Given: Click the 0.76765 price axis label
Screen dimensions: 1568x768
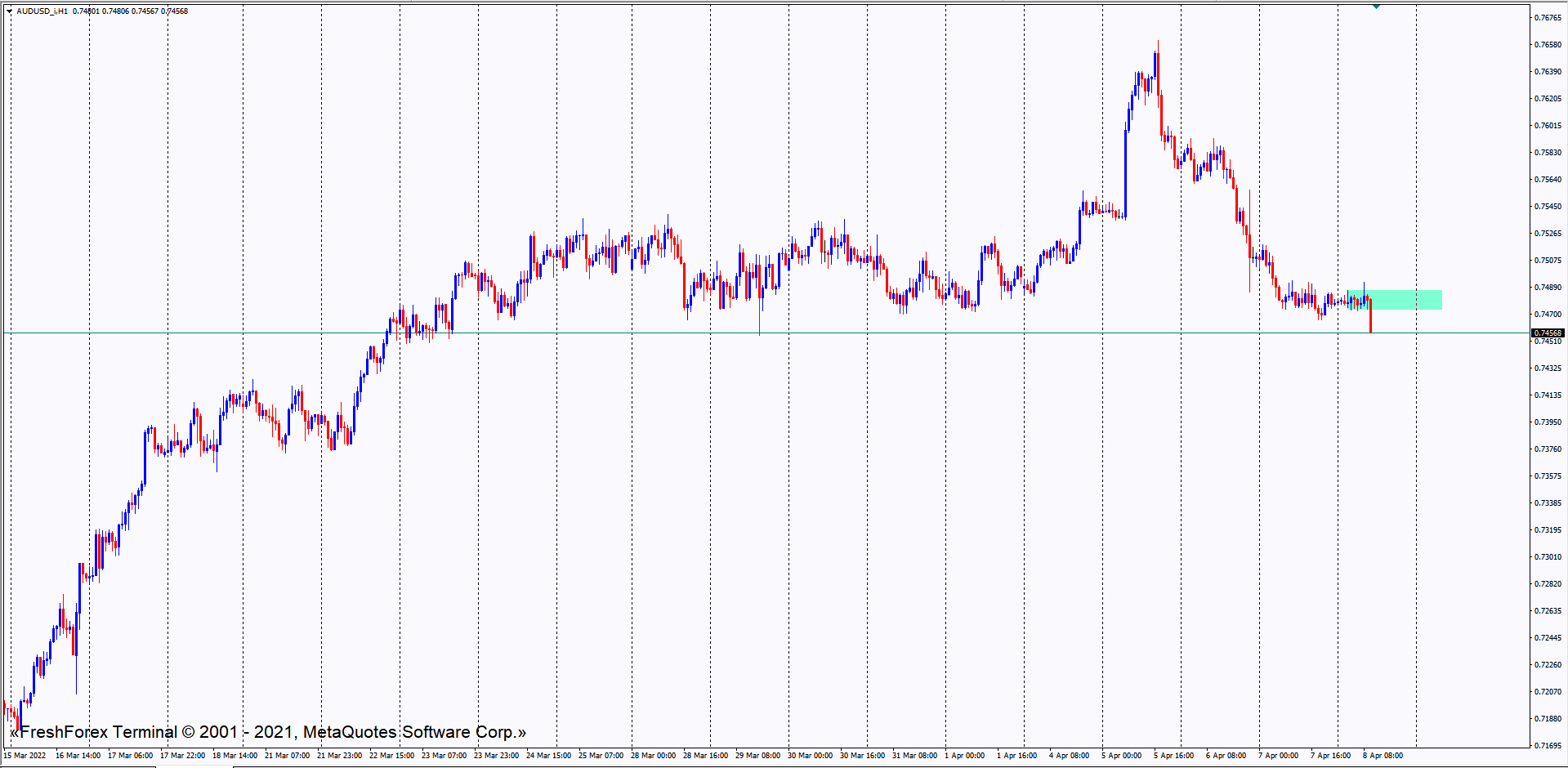Looking at the screenshot, I should [x=1548, y=18].
